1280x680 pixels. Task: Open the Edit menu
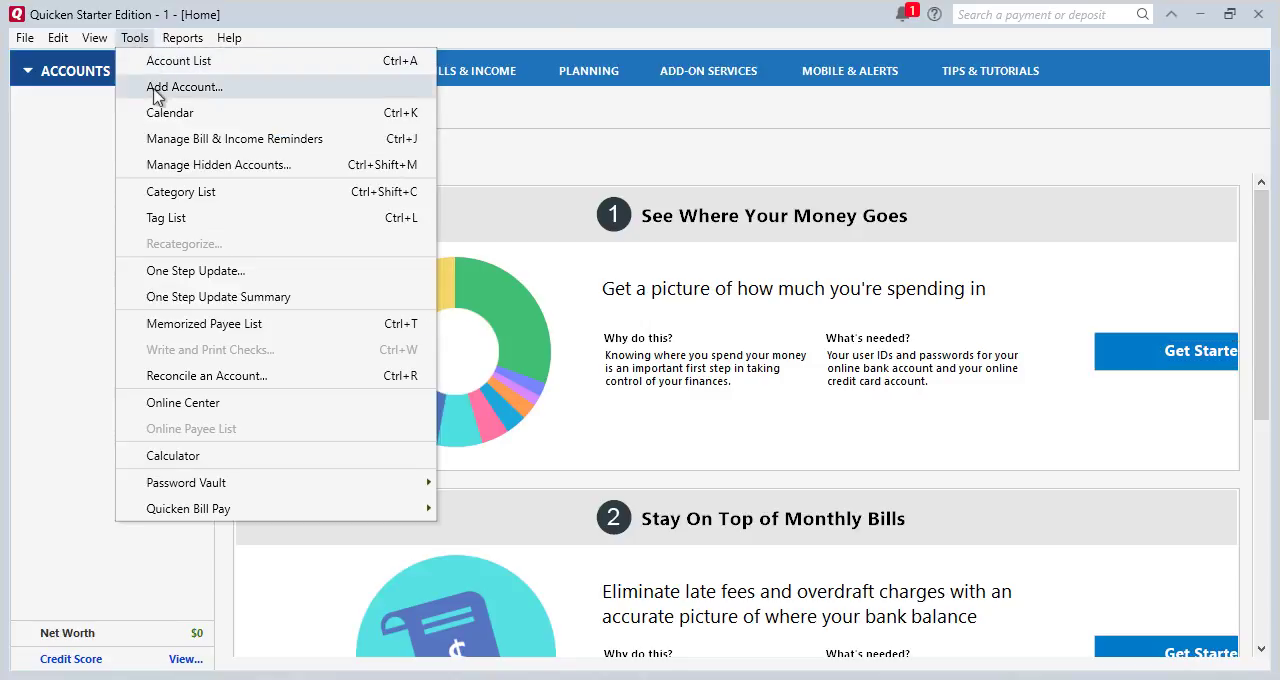tap(58, 38)
